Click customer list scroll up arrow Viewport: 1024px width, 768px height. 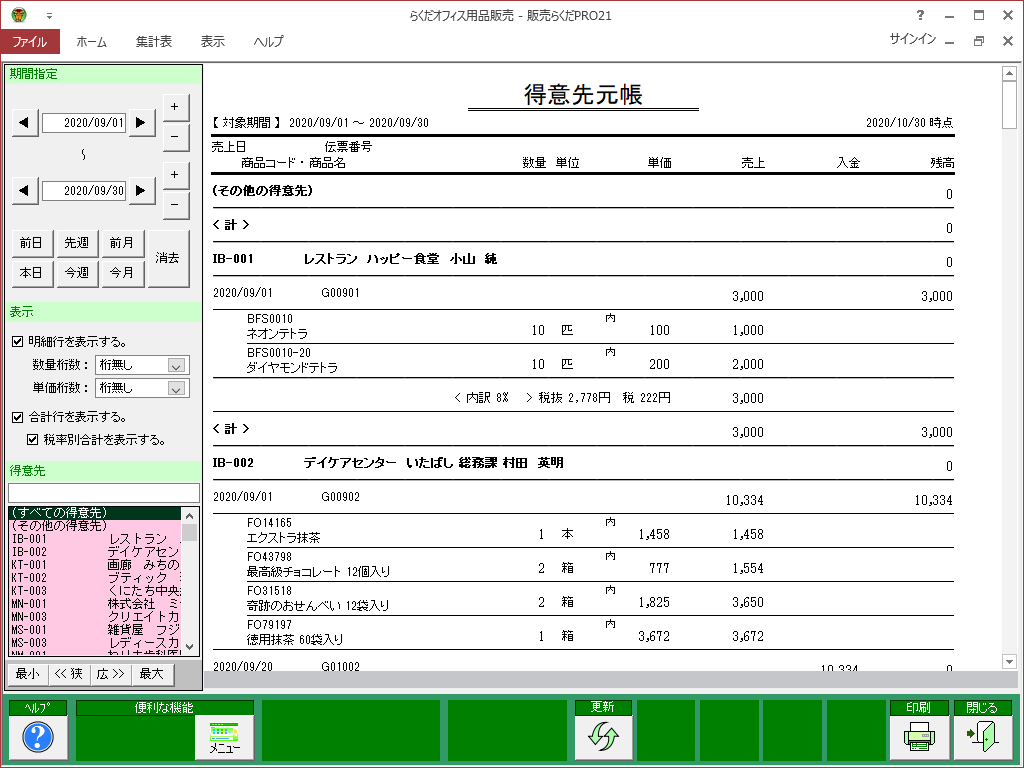point(189,515)
